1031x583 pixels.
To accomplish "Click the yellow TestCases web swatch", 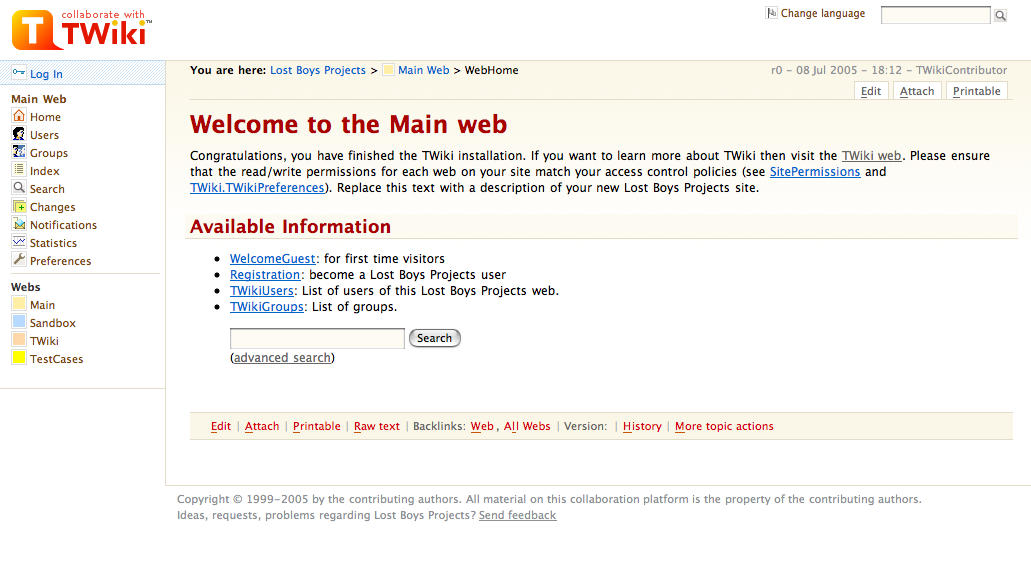I will point(19,358).
